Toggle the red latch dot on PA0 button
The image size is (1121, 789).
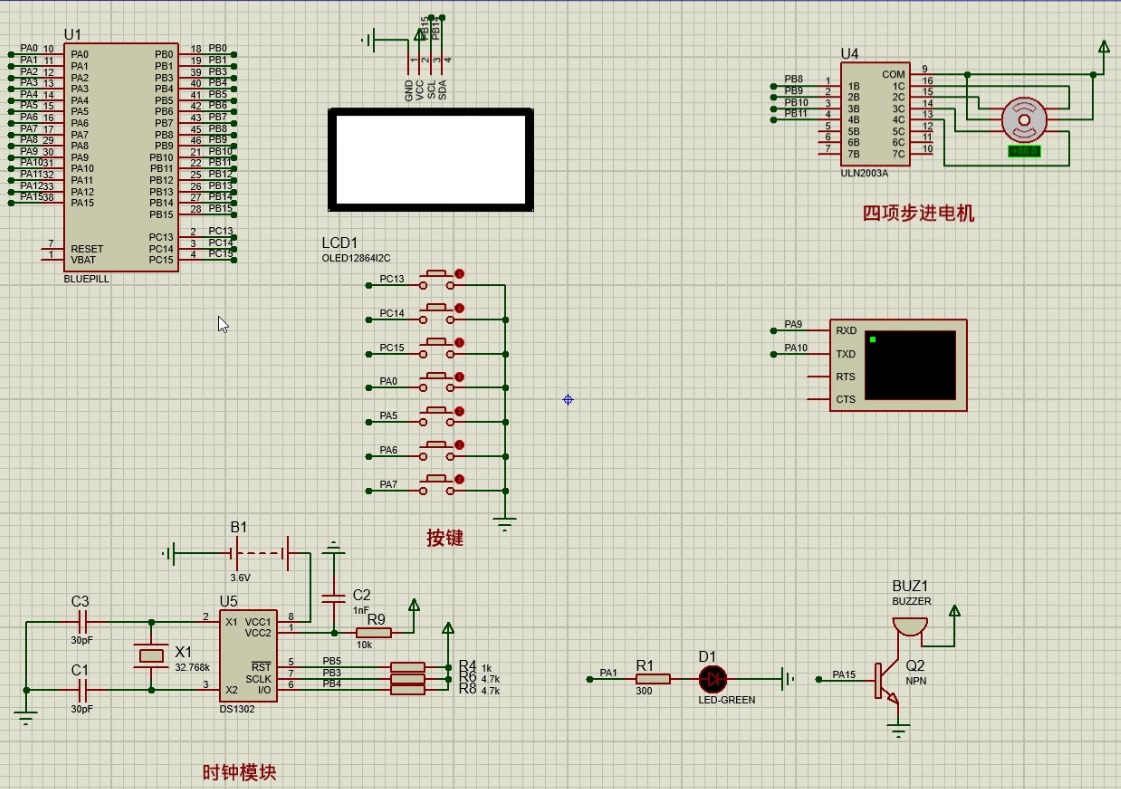[460, 376]
